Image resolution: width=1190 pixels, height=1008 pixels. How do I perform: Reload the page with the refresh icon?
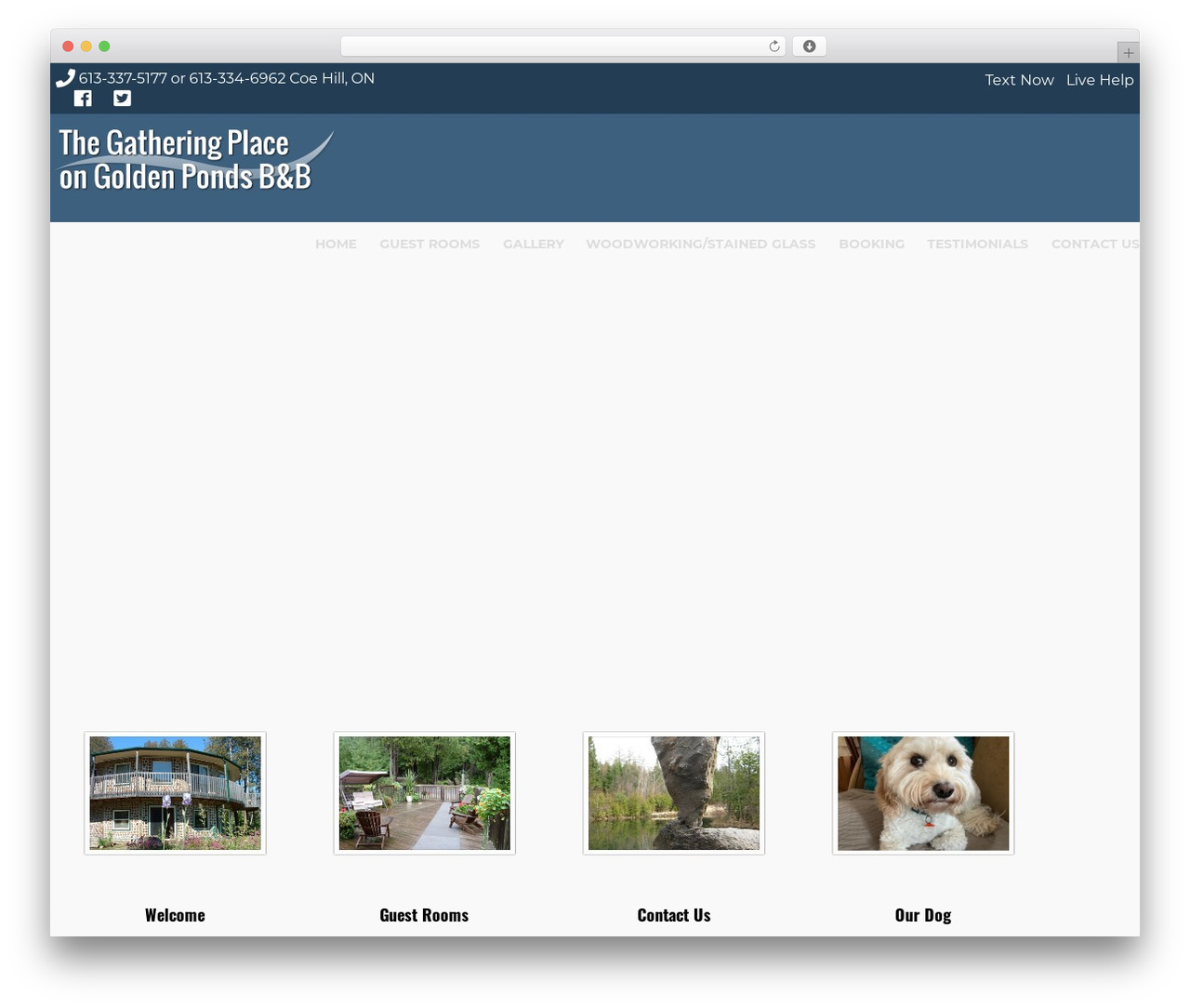tap(773, 46)
